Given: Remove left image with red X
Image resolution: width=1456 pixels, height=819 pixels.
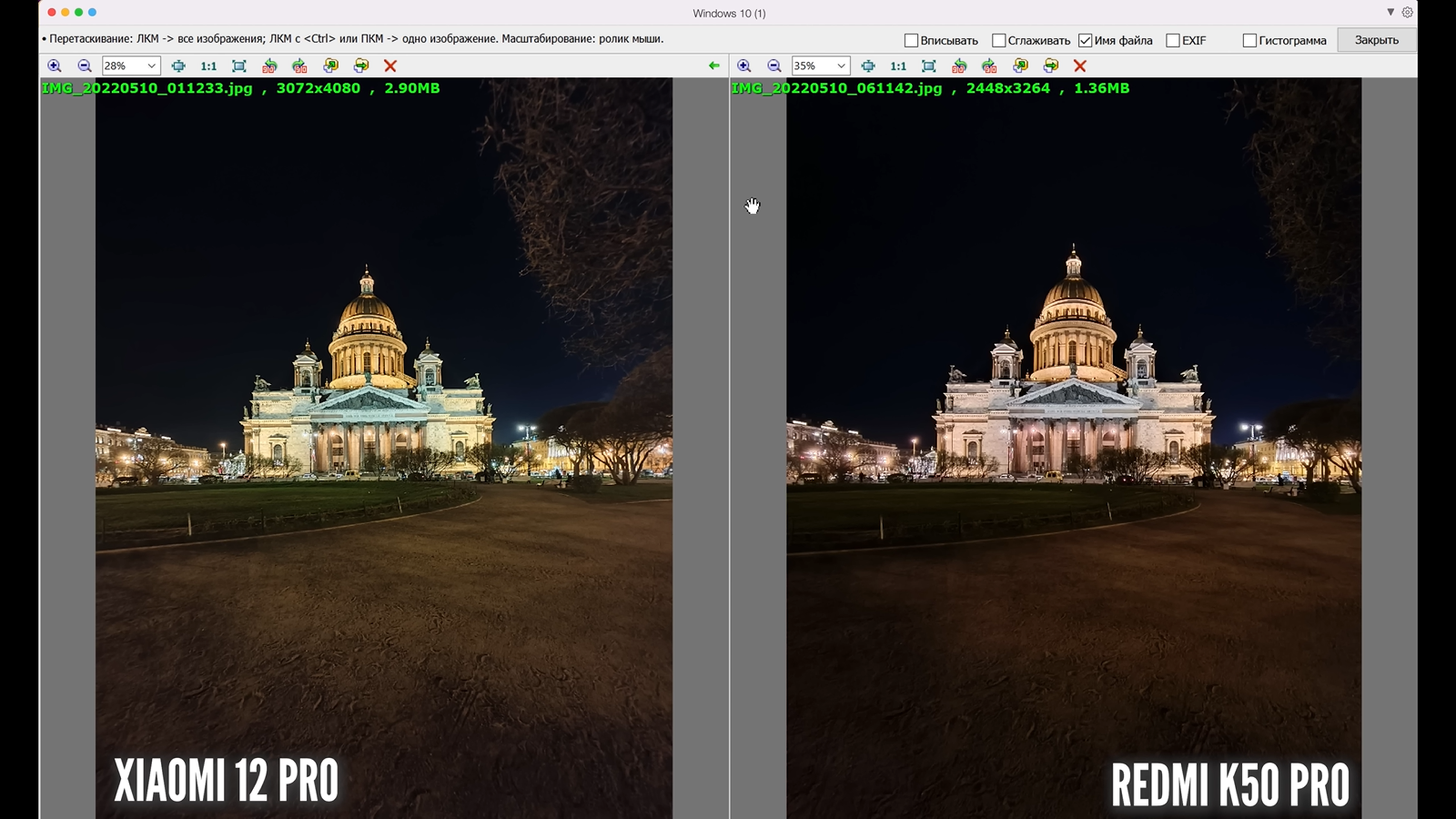Looking at the screenshot, I should (x=390, y=66).
